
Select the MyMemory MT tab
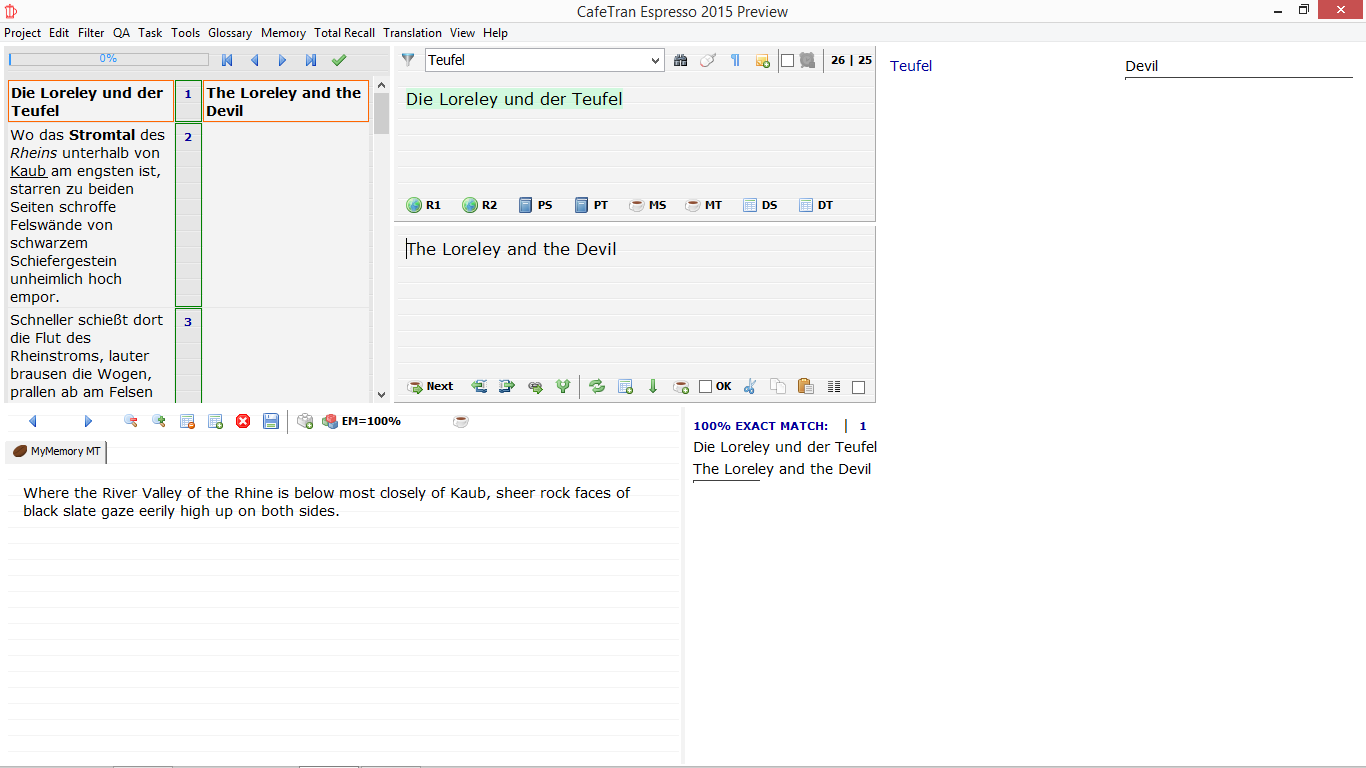click(57, 451)
